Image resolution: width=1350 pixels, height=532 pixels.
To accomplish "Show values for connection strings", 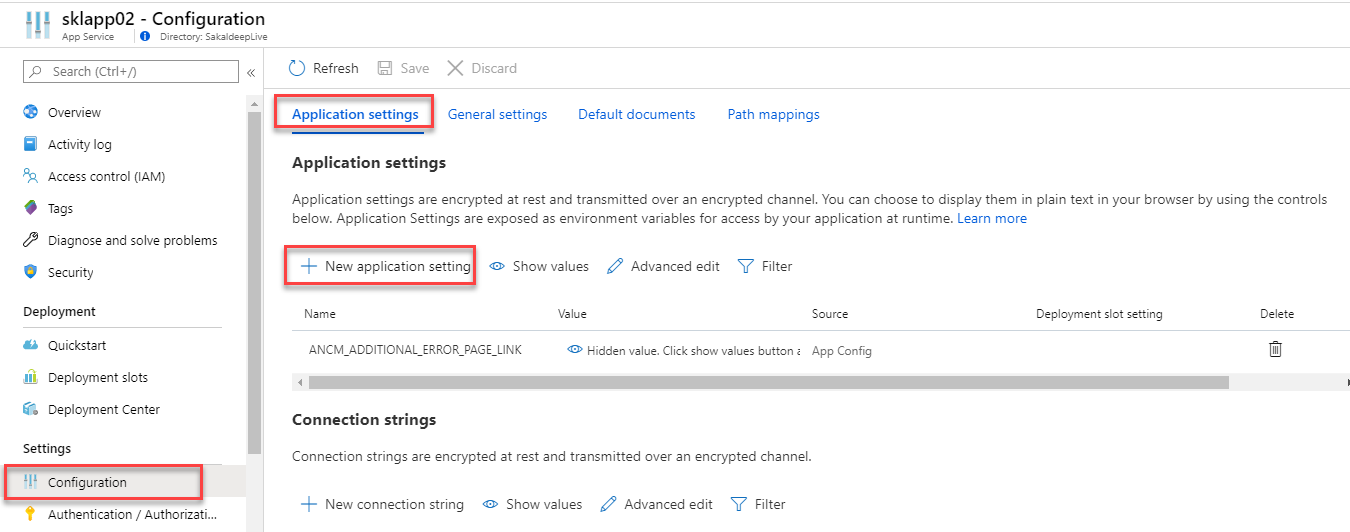I will pyautogui.click(x=532, y=504).
